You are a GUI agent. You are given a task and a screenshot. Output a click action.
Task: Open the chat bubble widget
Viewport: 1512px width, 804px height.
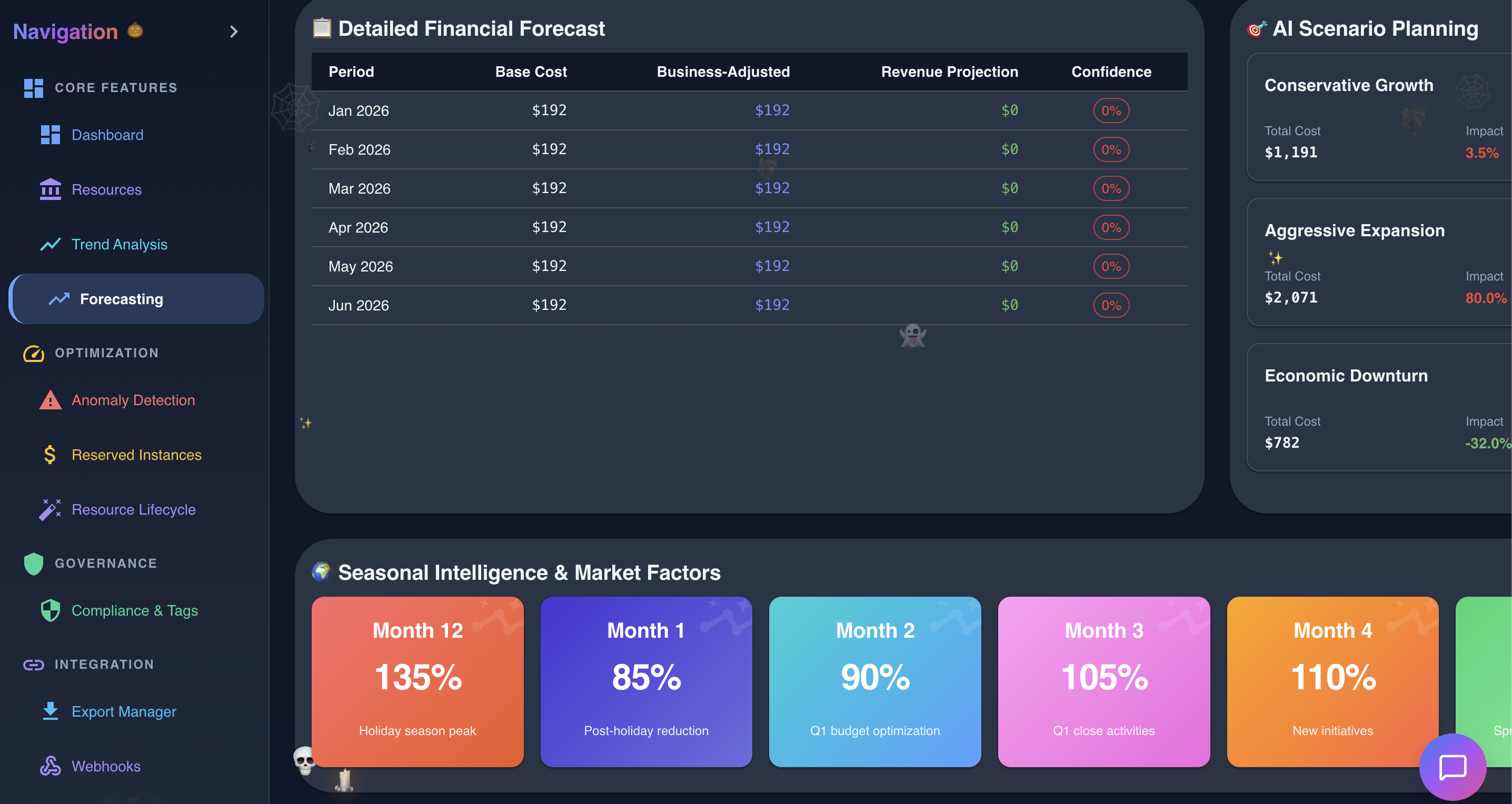(x=1453, y=767)
